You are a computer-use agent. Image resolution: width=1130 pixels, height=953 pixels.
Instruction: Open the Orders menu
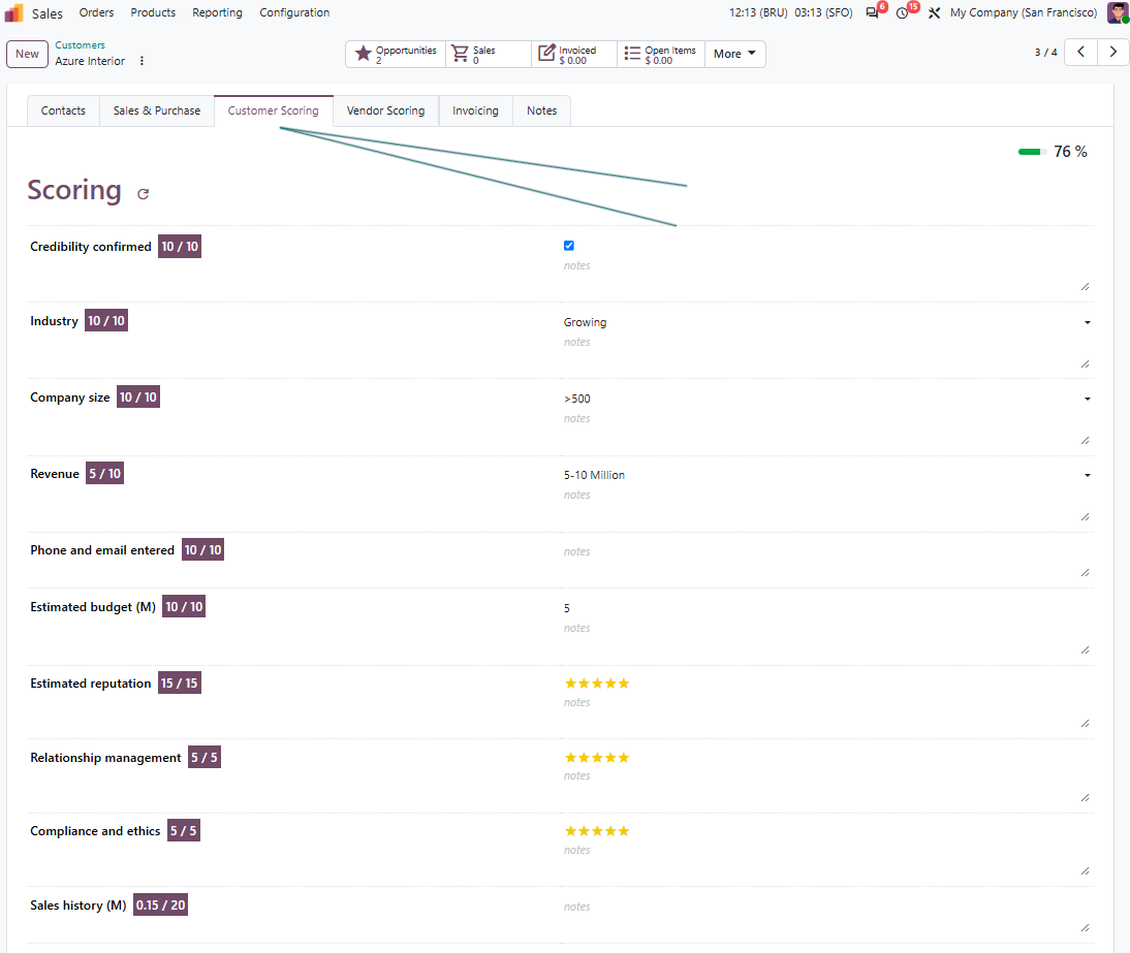click(97, 13)
